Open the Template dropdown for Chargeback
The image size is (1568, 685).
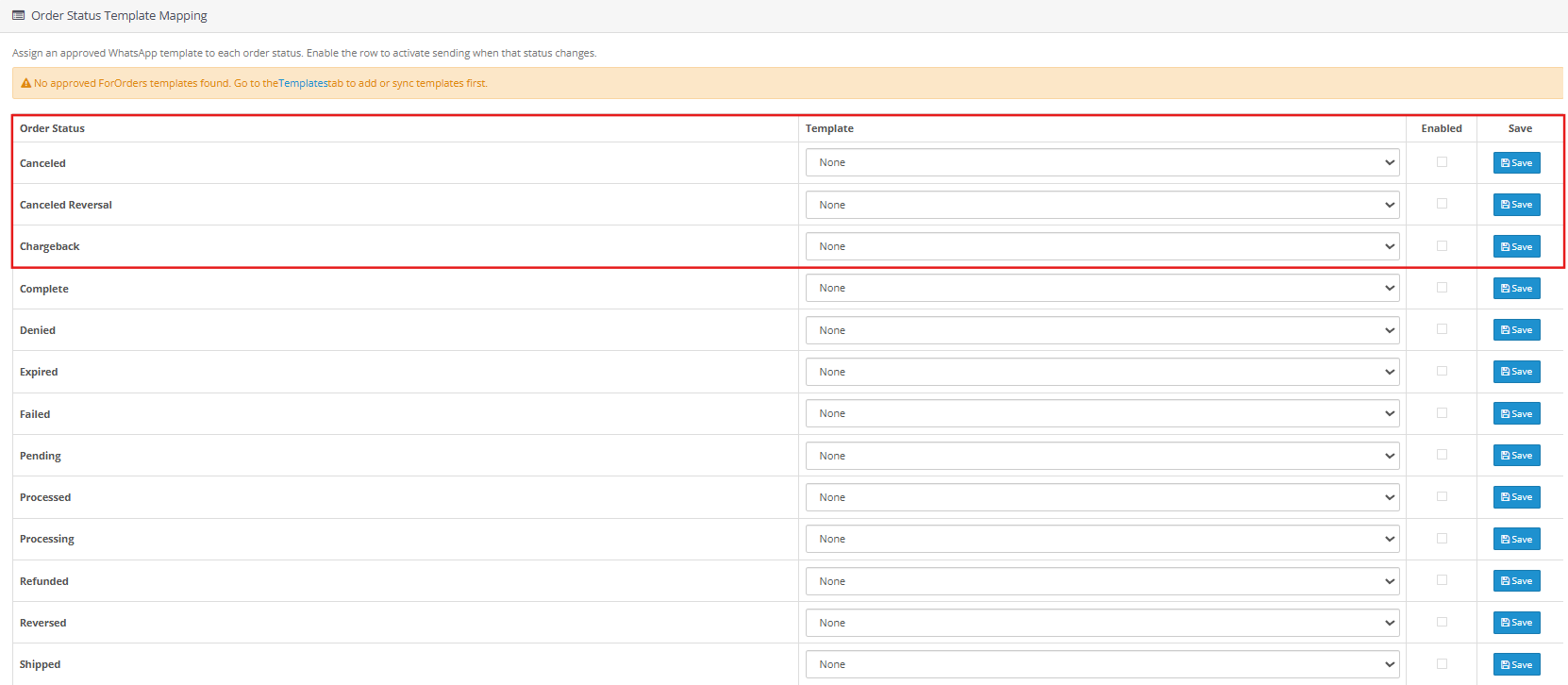tap(1102, 246)
